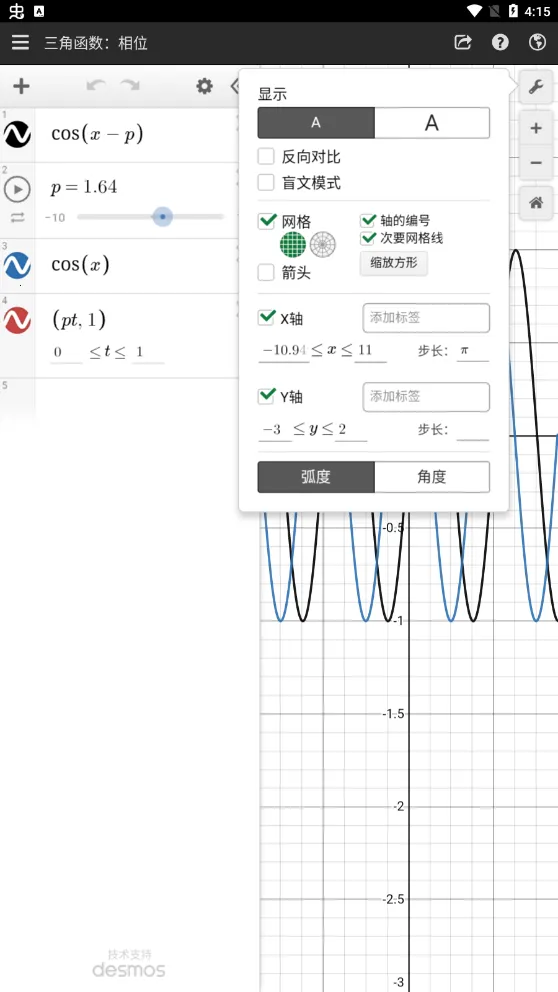Viewport: 558px width, 992px height.
Task: Redo the last action
Action: (130, 86)
